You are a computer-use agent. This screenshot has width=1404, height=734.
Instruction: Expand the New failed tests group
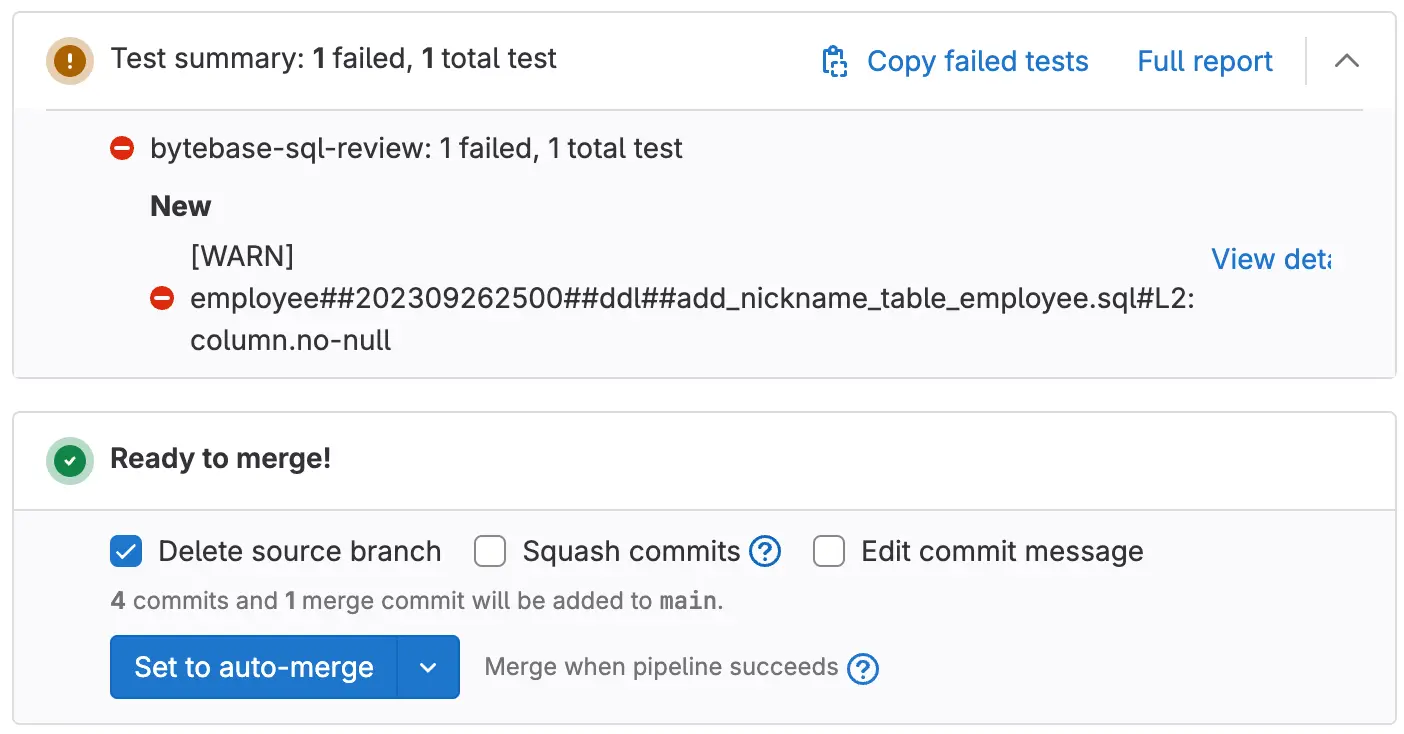(180, 206)
